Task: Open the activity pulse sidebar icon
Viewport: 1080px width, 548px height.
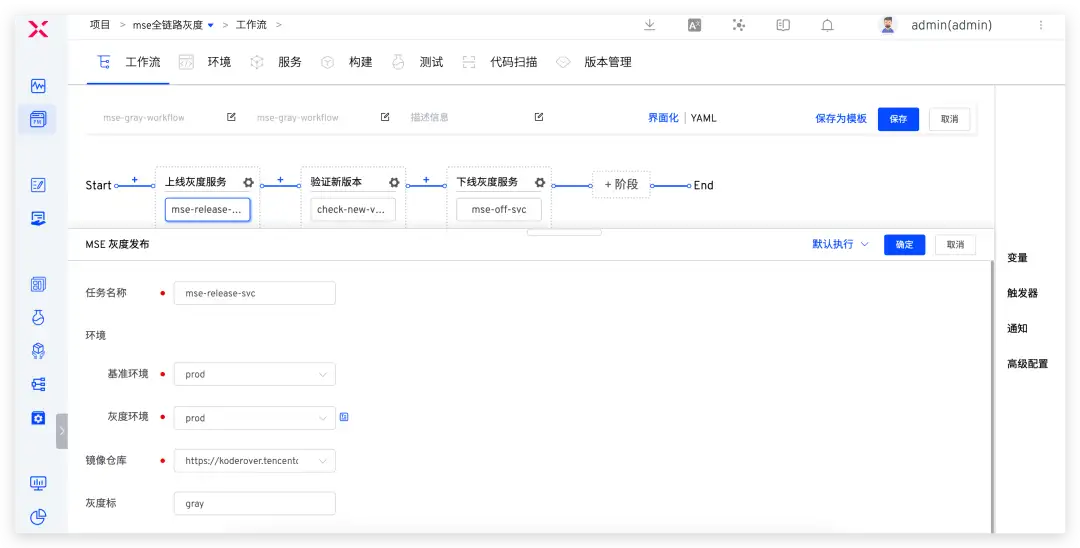Action: (x=38, y=86)
